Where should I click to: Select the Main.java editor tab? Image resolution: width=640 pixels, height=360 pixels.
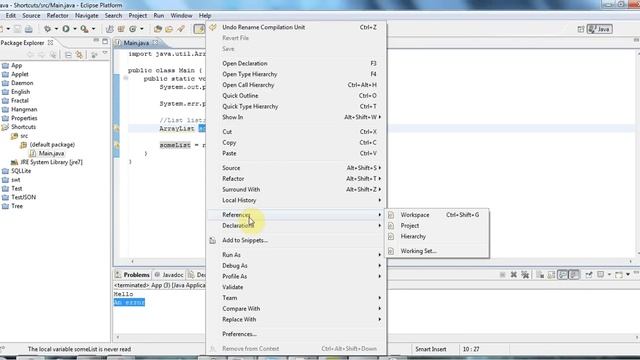coord(136,43)
